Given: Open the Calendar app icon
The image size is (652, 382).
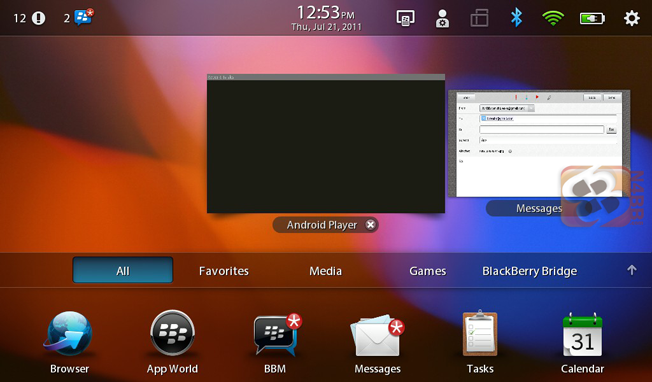Looking at the screenshot, I should coord(582,335).
